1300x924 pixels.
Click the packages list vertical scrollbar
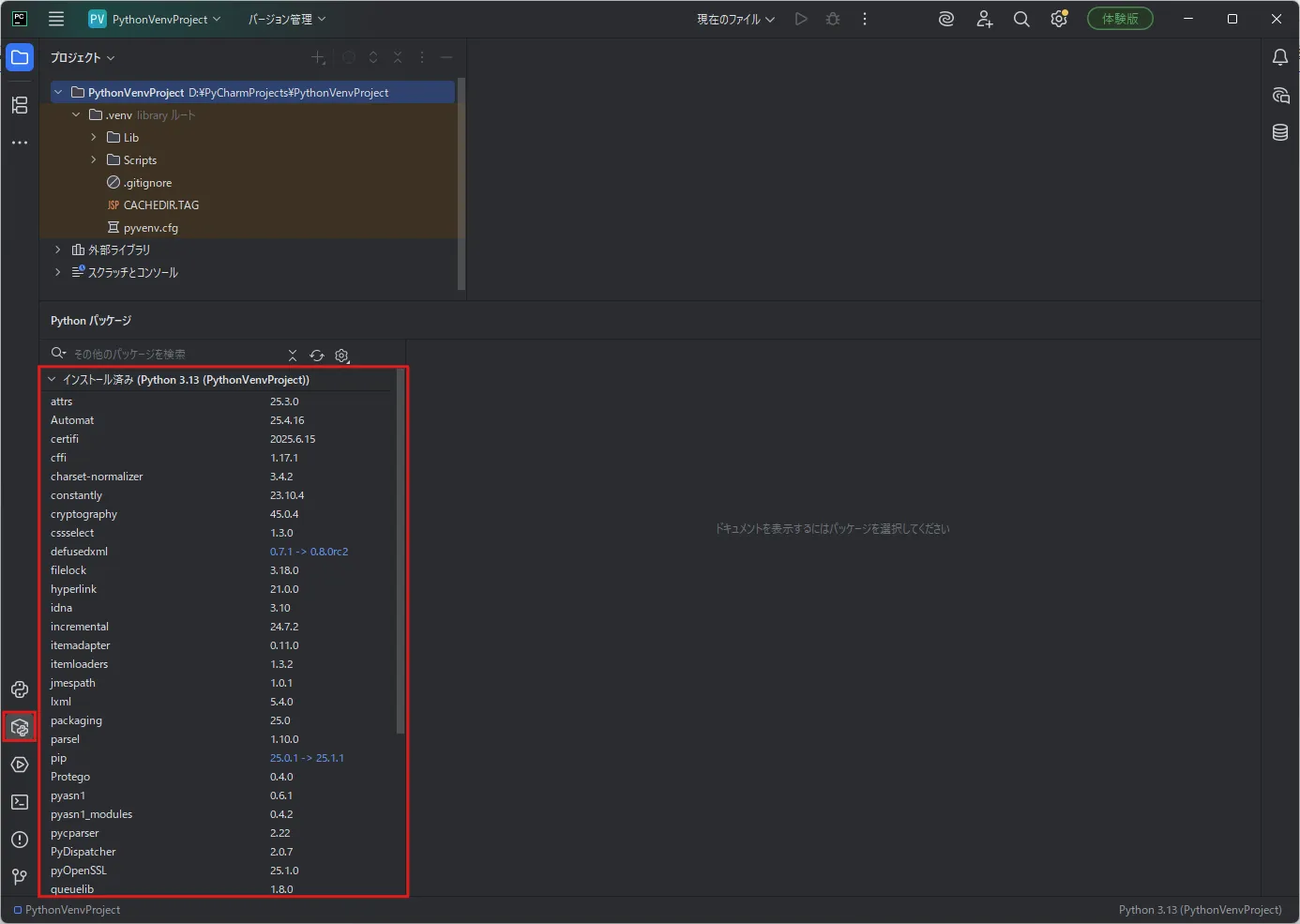(x=401, y=551)
